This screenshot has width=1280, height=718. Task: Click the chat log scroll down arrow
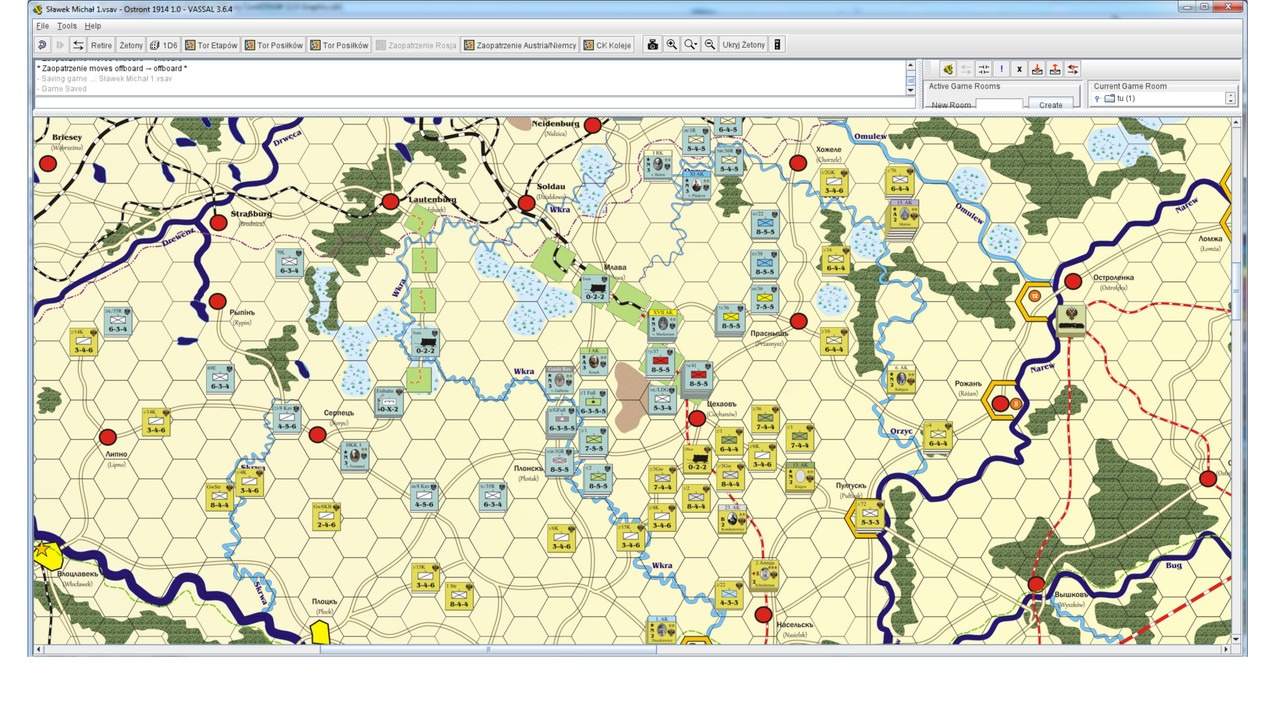click(x=910, y=89)
